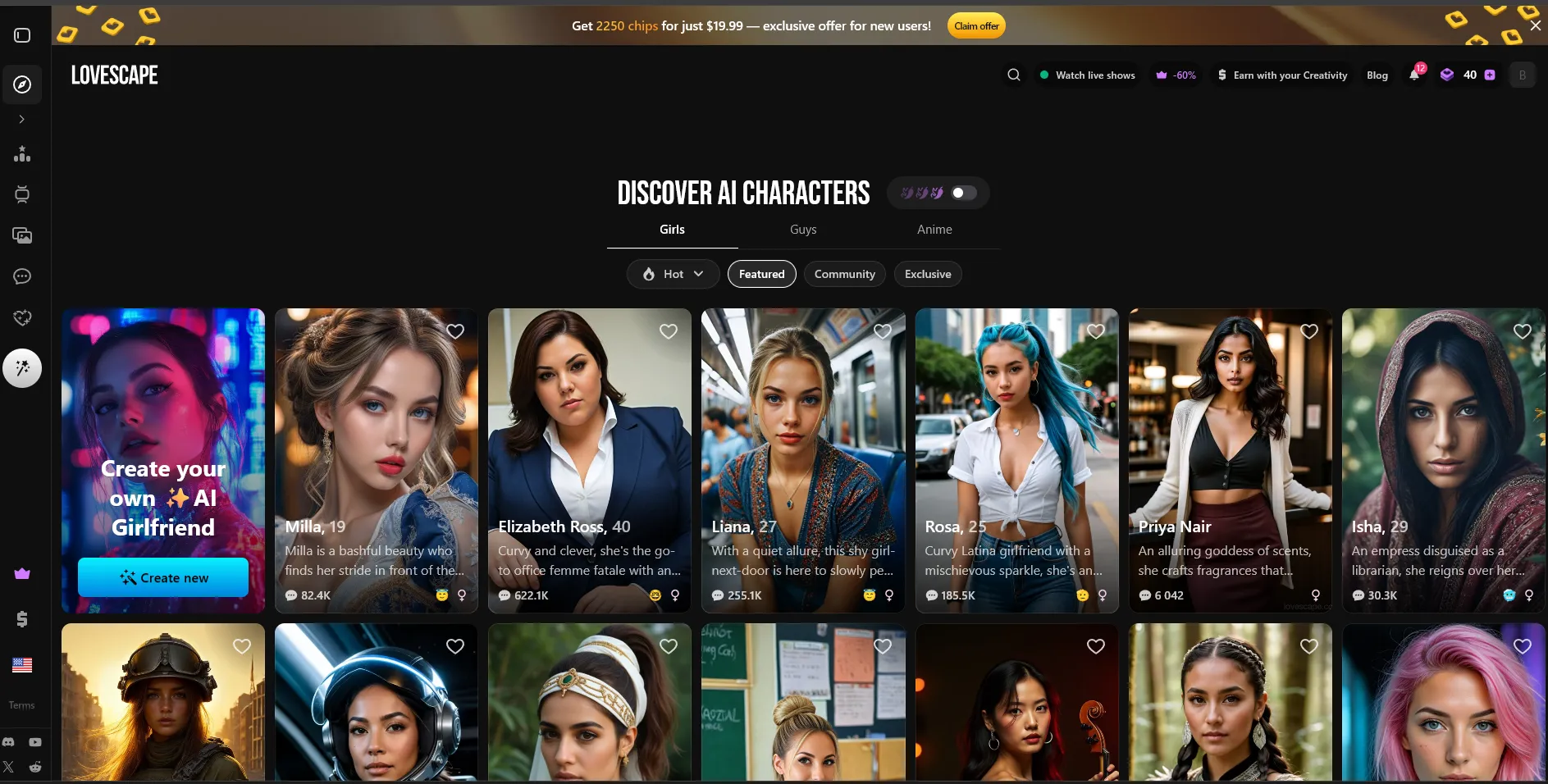
Task: Click the purple plus to add chips
Action: pos(1490,75)
